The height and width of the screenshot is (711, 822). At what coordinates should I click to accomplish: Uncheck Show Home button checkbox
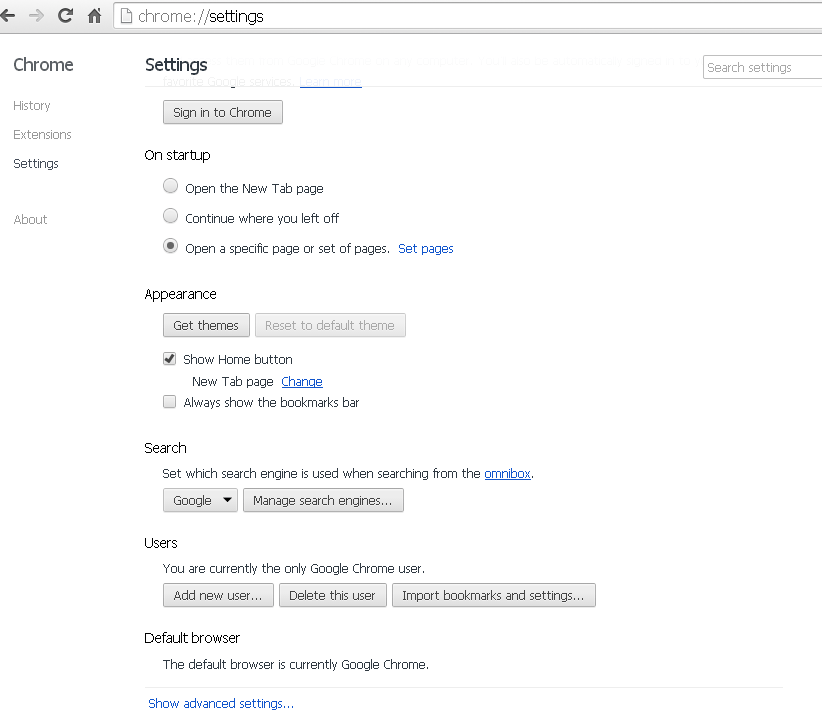(x=169, y=359)
